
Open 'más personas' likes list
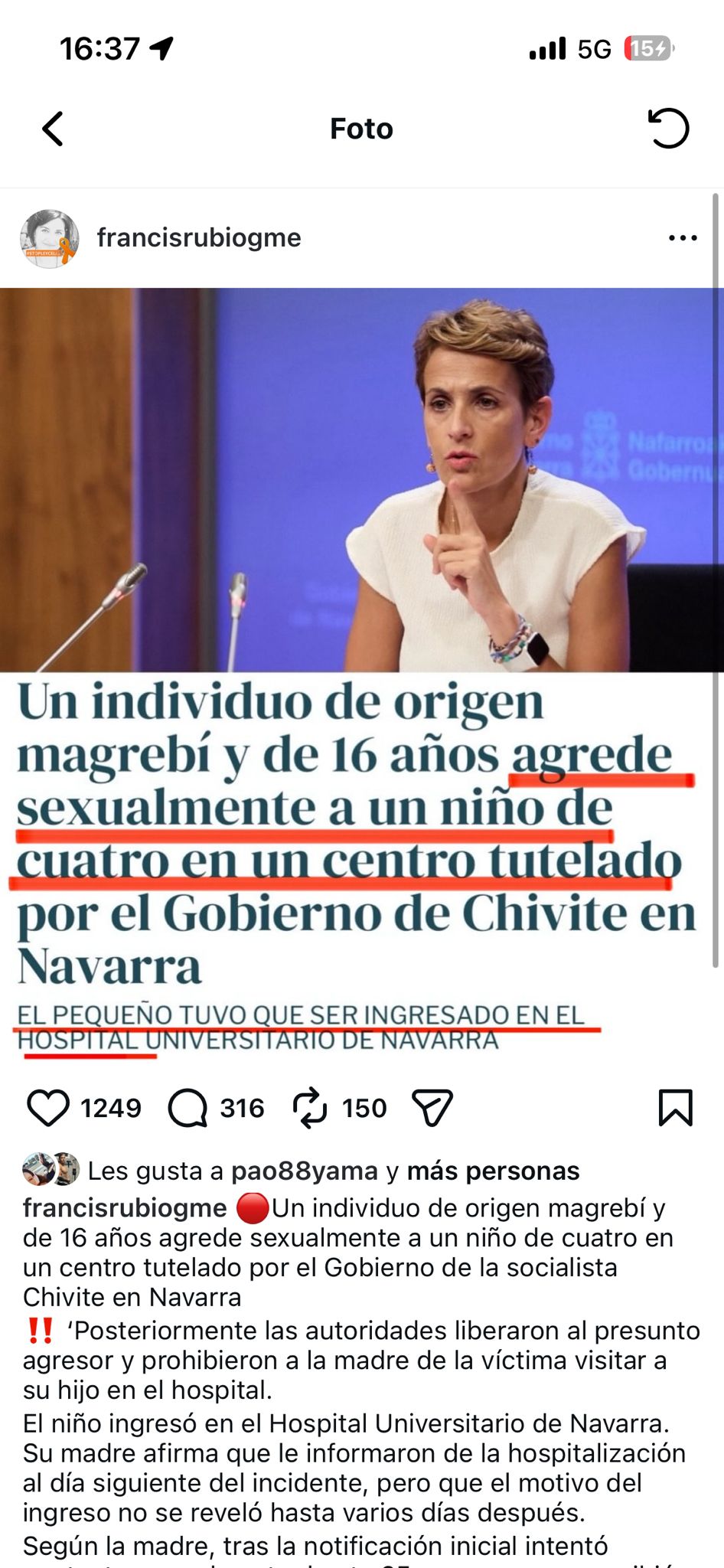[493, 1171]
